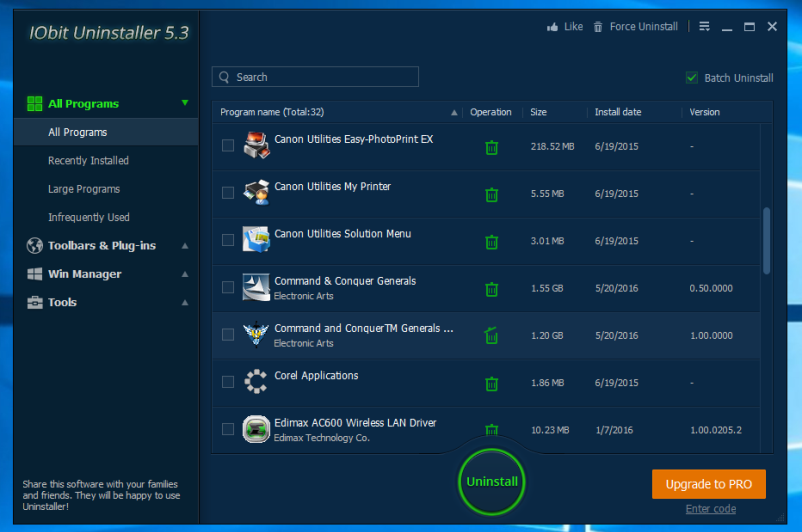802x532 pixels.
Task: Sort by the Size column header
Action: tap(539, 112)
